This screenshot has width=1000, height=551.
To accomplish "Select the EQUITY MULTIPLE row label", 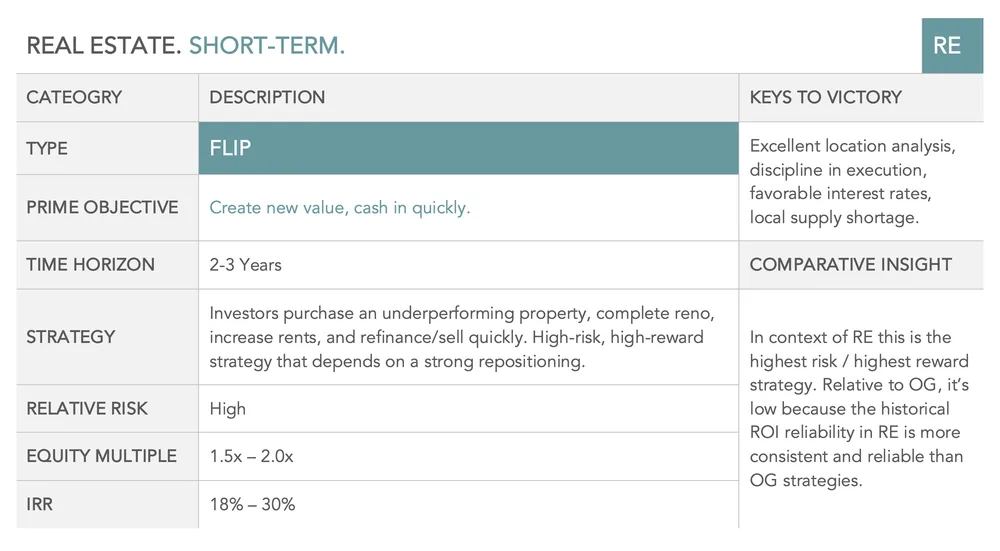I will tap(101, 456).
